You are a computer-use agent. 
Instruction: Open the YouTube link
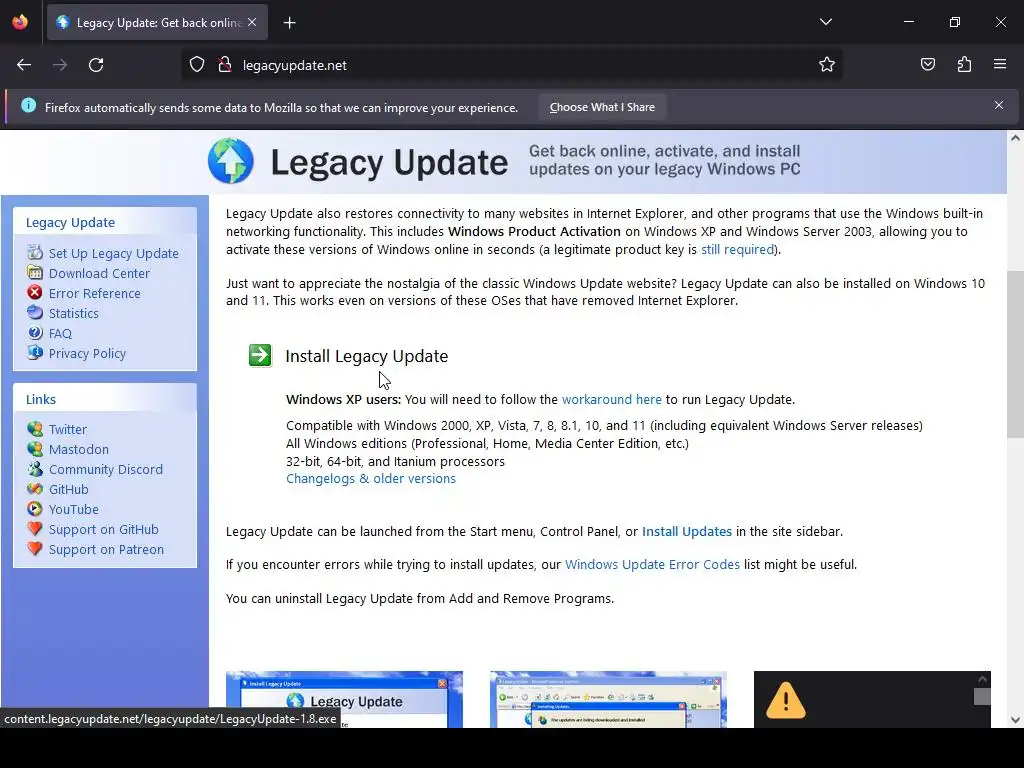(x=74, y=509)
